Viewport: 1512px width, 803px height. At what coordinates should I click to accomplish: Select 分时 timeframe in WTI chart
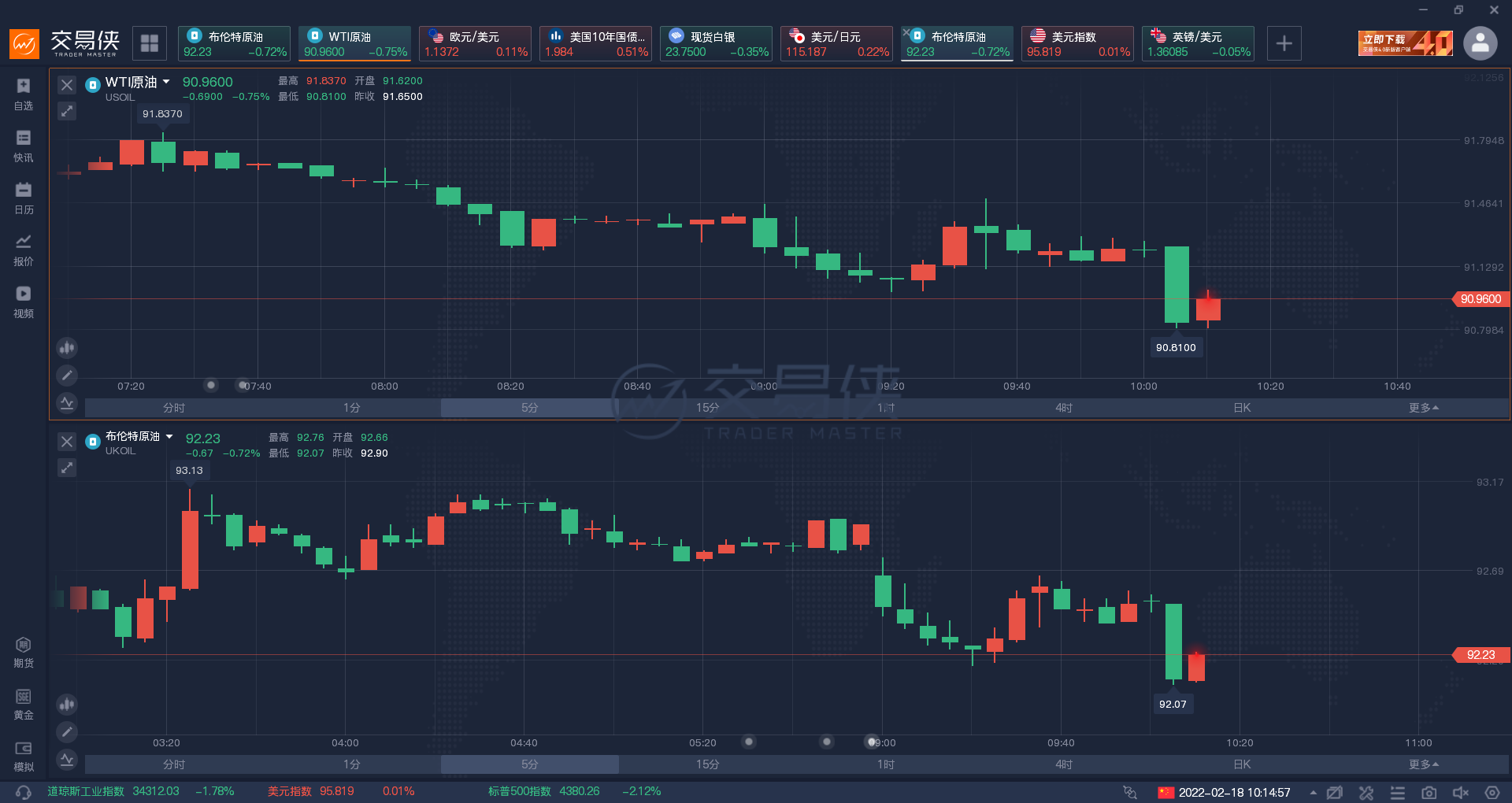pyautogui.click(x=174, y=408)
